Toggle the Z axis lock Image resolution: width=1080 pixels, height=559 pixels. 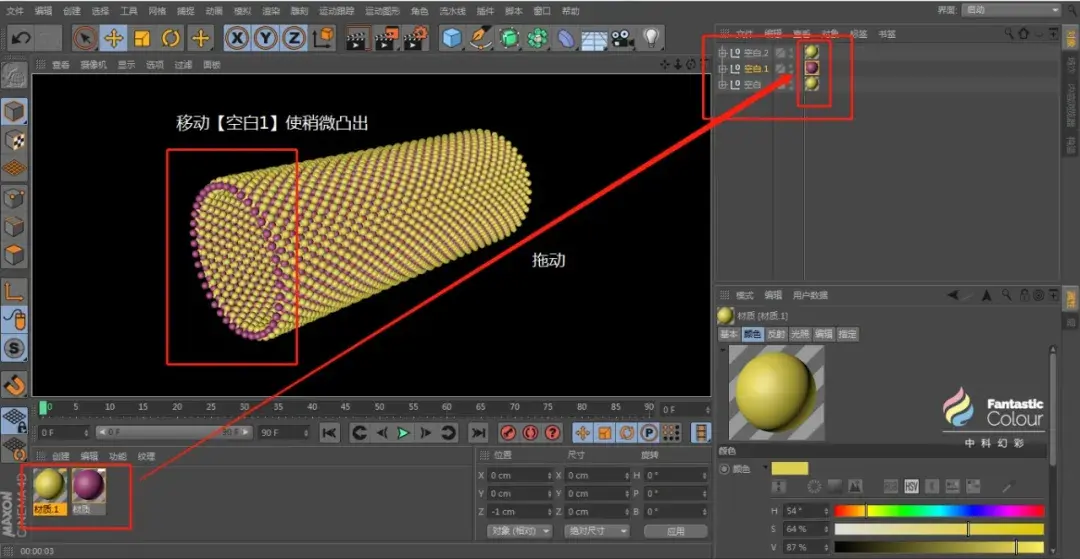[x=294, y=38]
